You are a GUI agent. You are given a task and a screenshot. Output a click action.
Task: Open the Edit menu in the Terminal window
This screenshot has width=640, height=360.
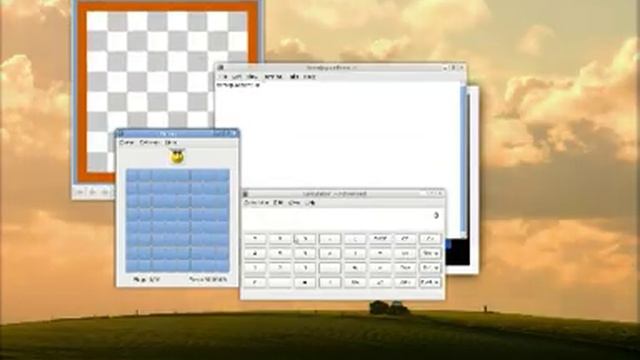click(237, 77)
